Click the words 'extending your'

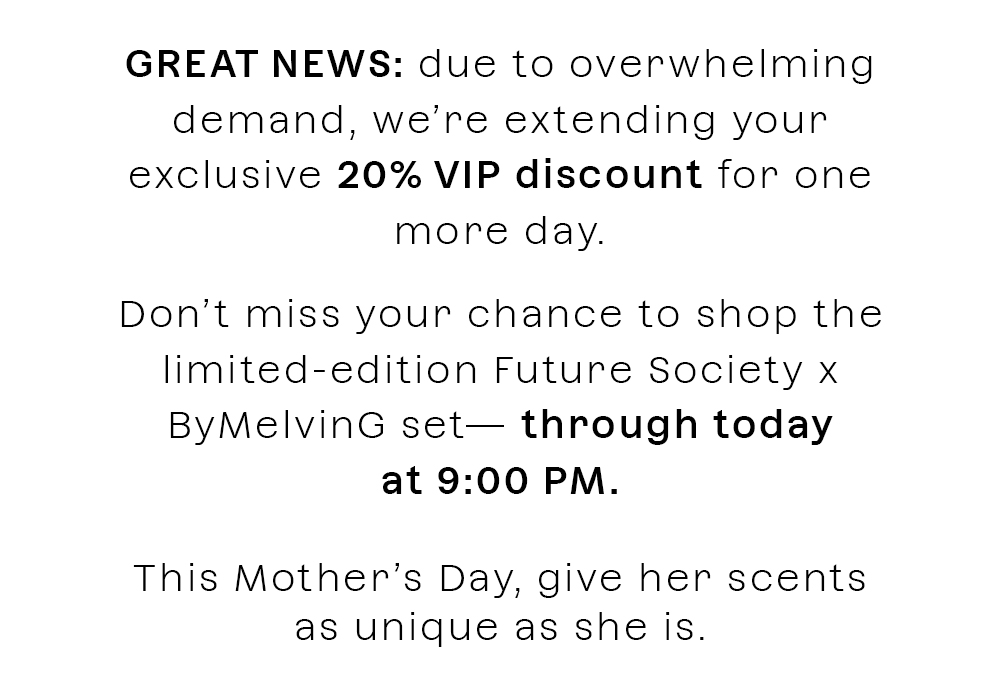[666, 122]
